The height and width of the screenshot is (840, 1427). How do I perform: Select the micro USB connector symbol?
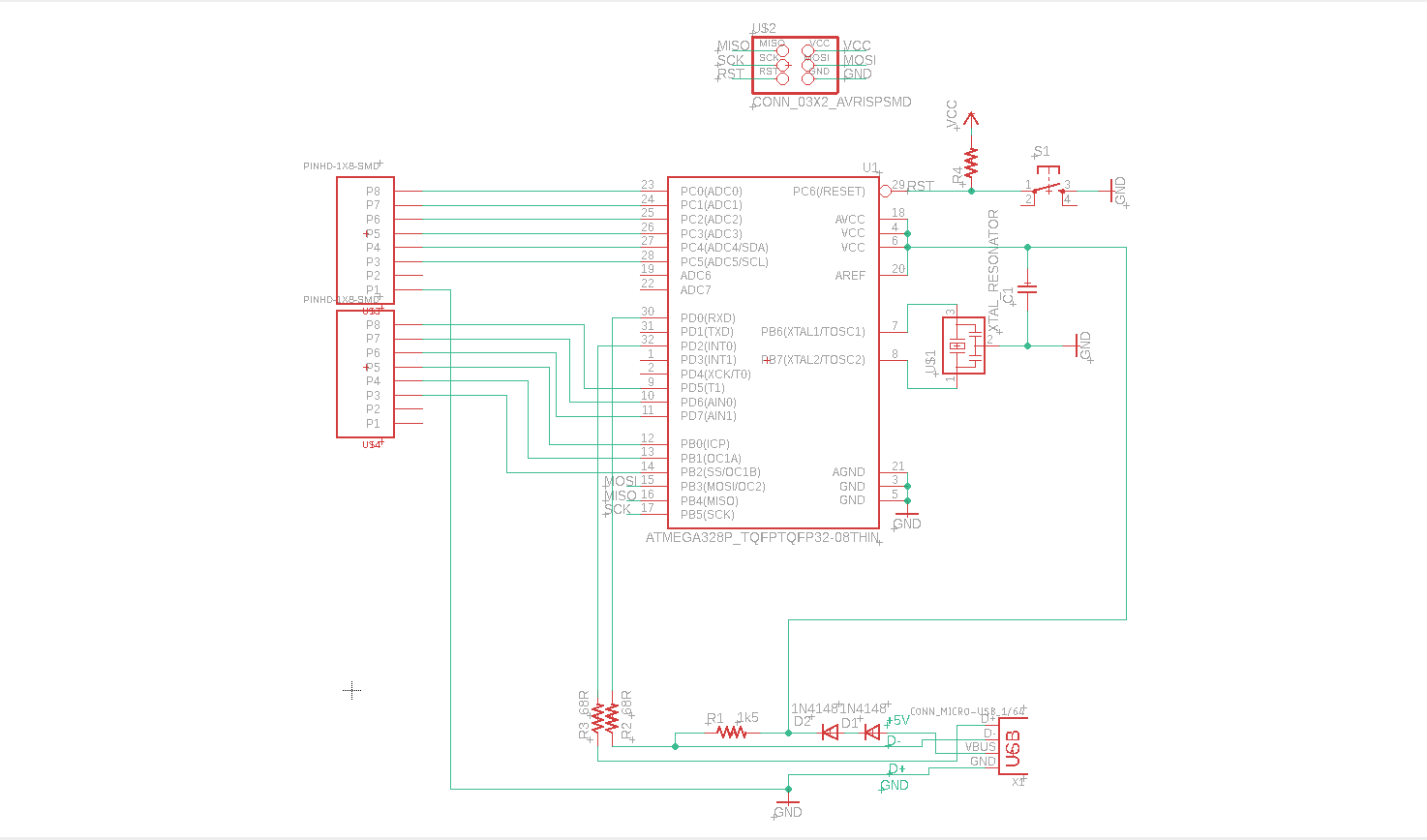(1013, 745)
